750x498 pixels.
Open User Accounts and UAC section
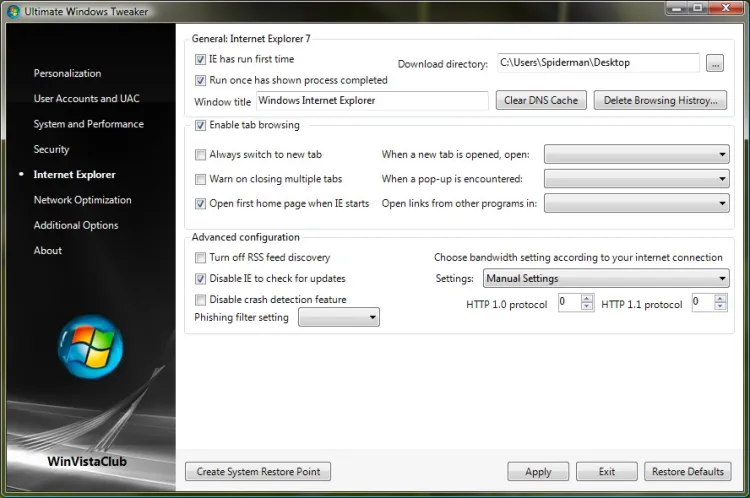(87, 99)
